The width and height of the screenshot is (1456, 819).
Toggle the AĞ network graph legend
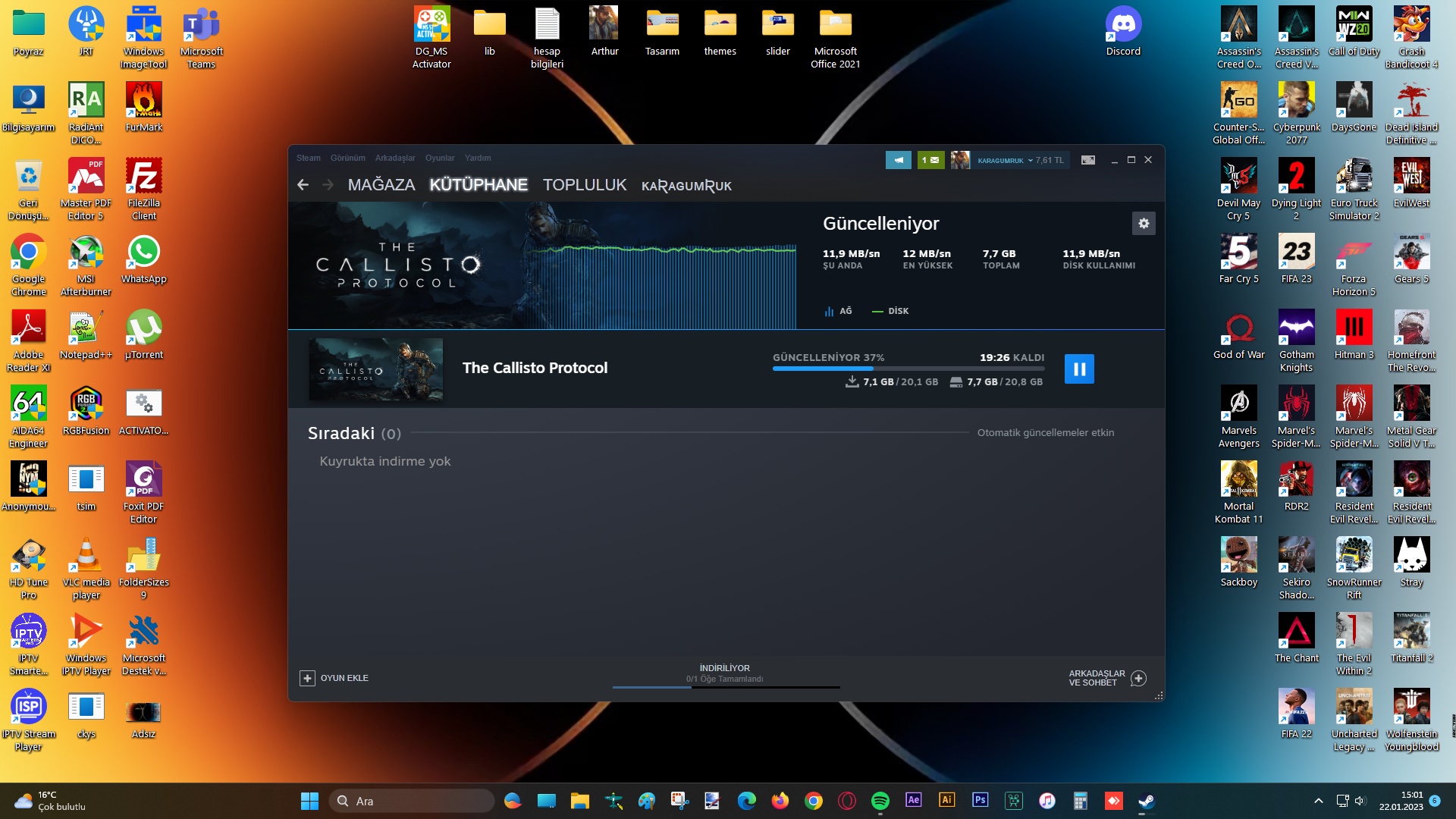point(839,311)
